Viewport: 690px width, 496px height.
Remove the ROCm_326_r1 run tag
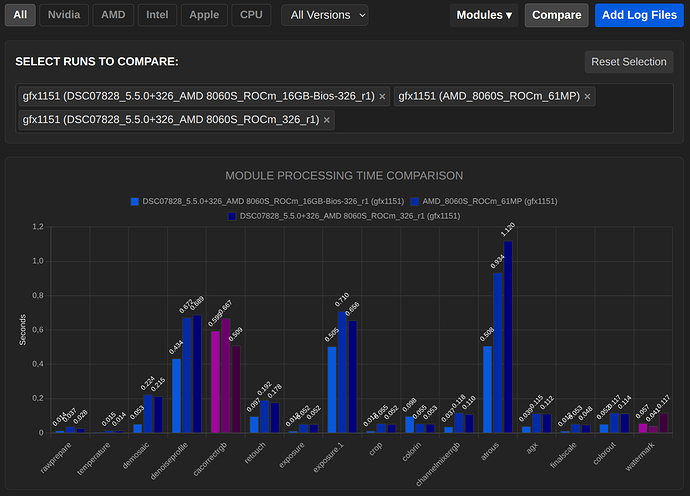[327, 120]
